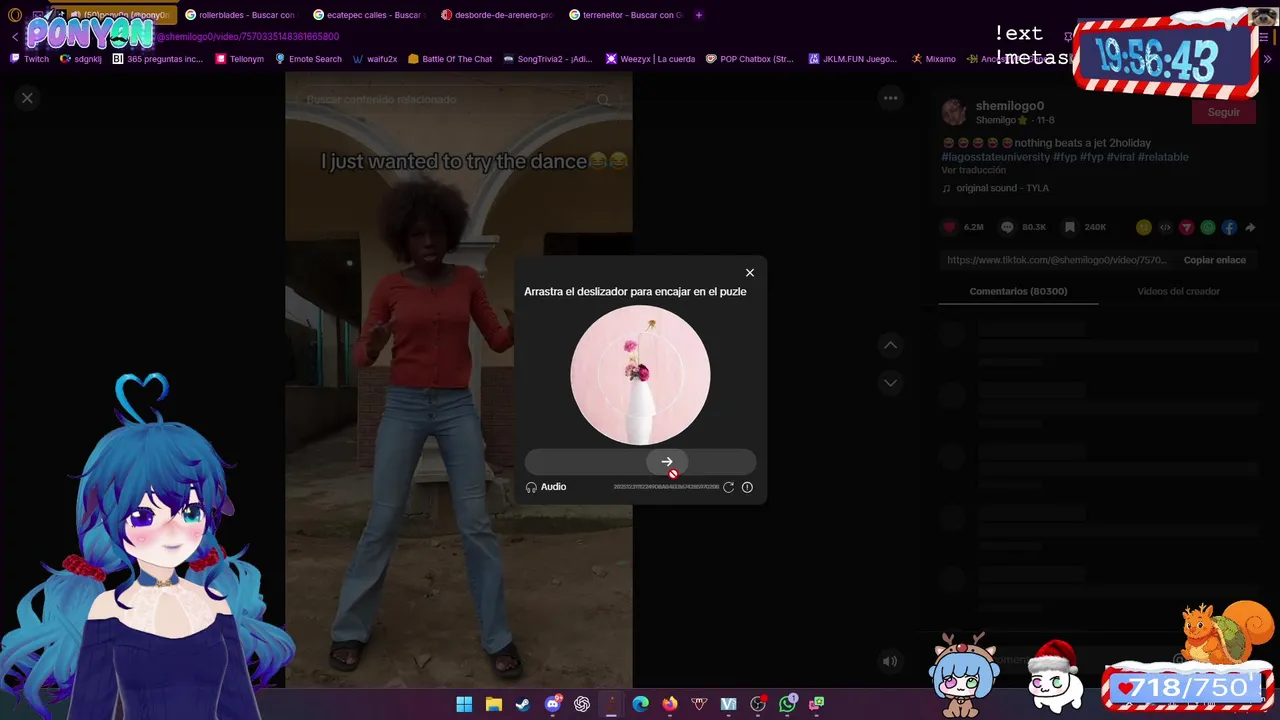Click Ver traducción link
The image size is (1280, 720).
pos(973,171)
